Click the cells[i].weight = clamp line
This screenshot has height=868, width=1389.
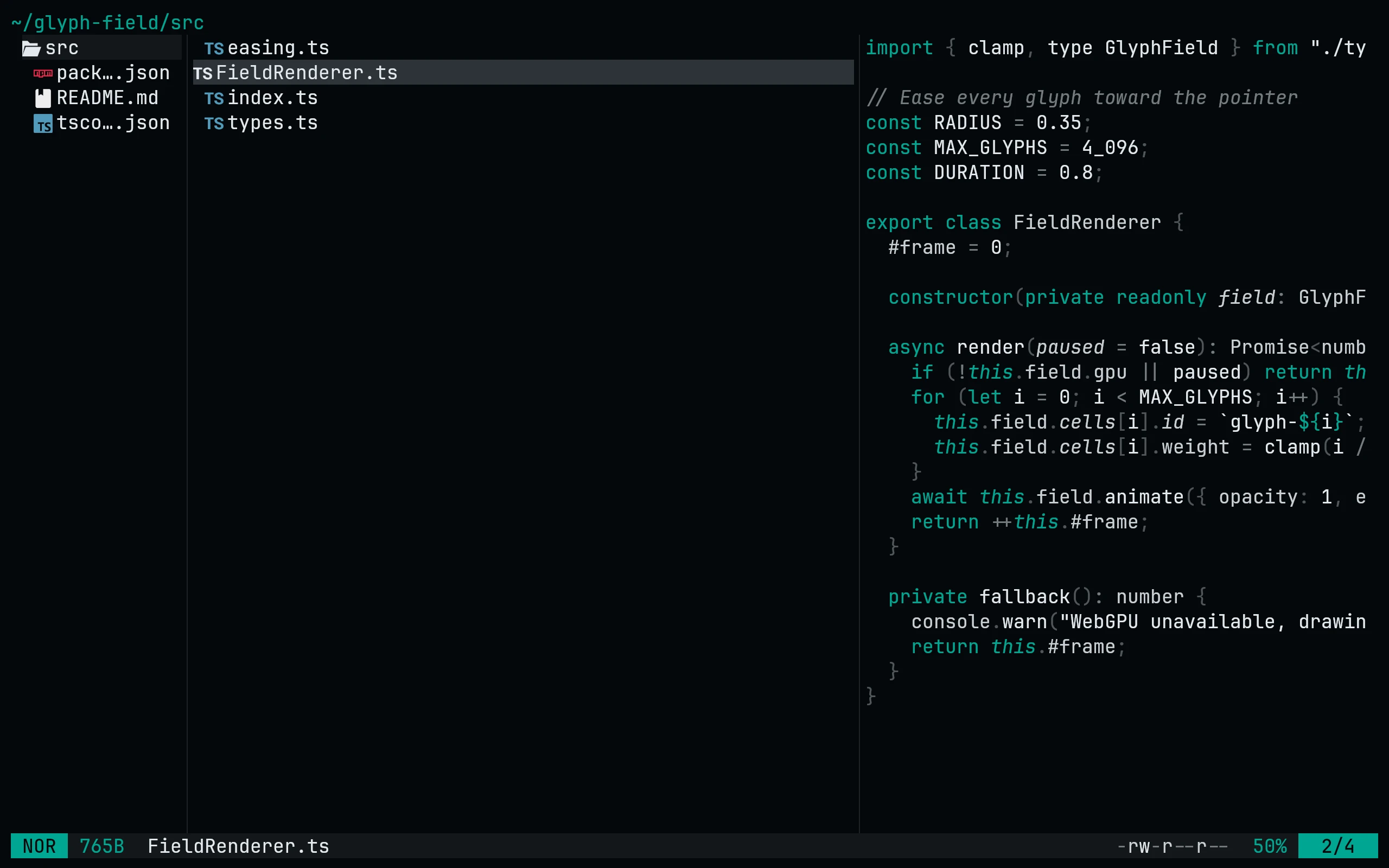pyautogui.click(x=1150, y=447)
